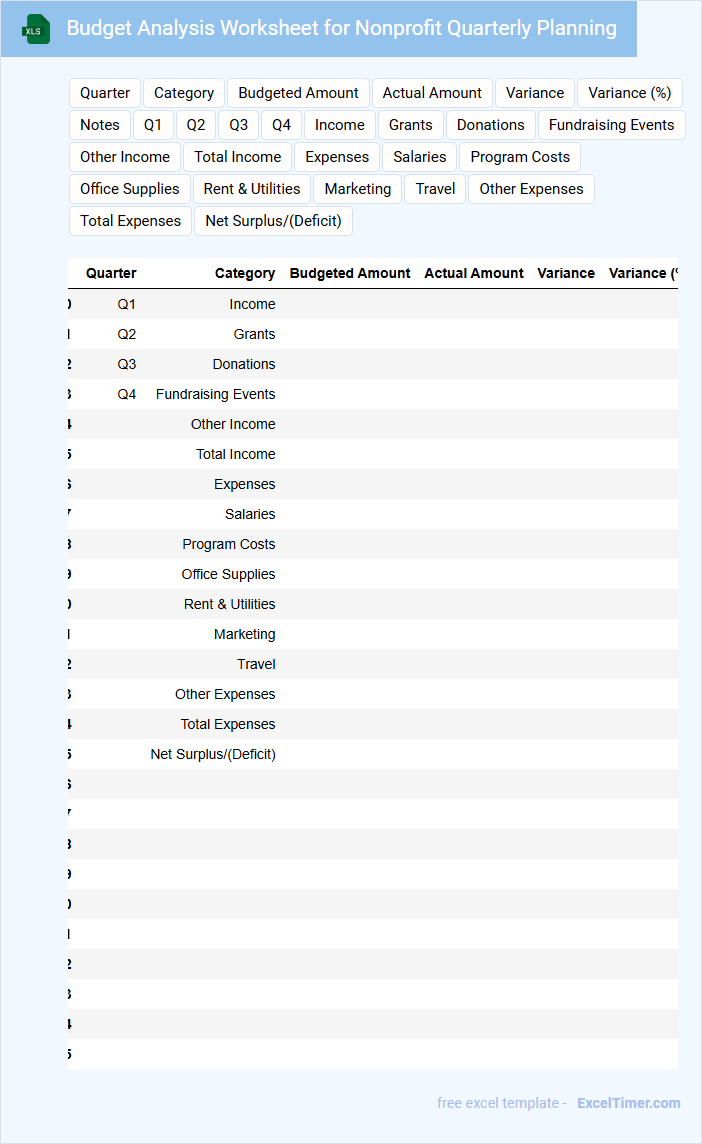Click the Budget Analysis Worksheet title
Image resolution: width=702 pixels, height=1144 pixels.
pyautogui.click(x=342, y=28)
